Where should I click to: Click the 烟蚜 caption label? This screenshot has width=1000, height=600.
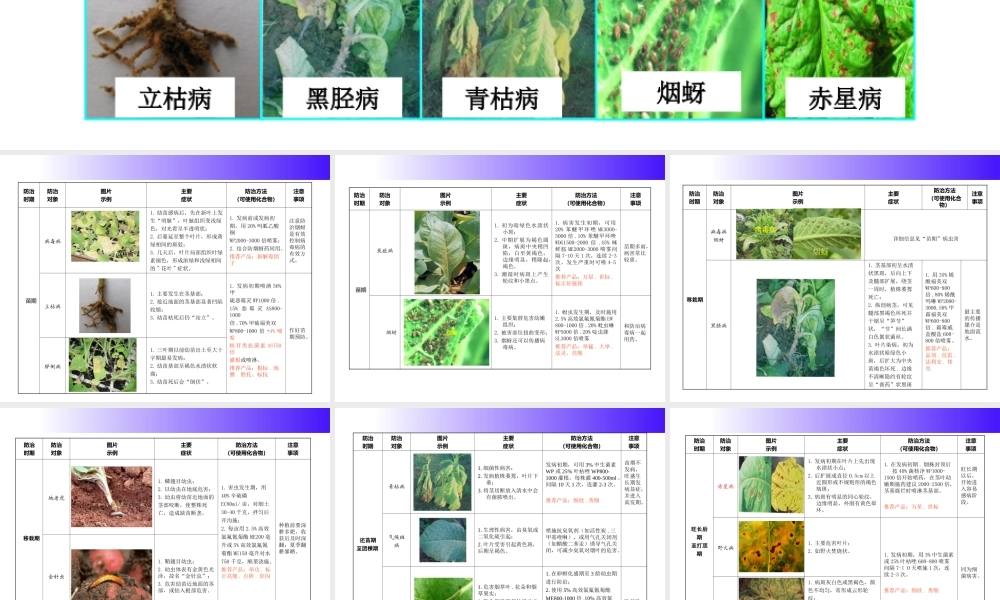click(682, 93)
